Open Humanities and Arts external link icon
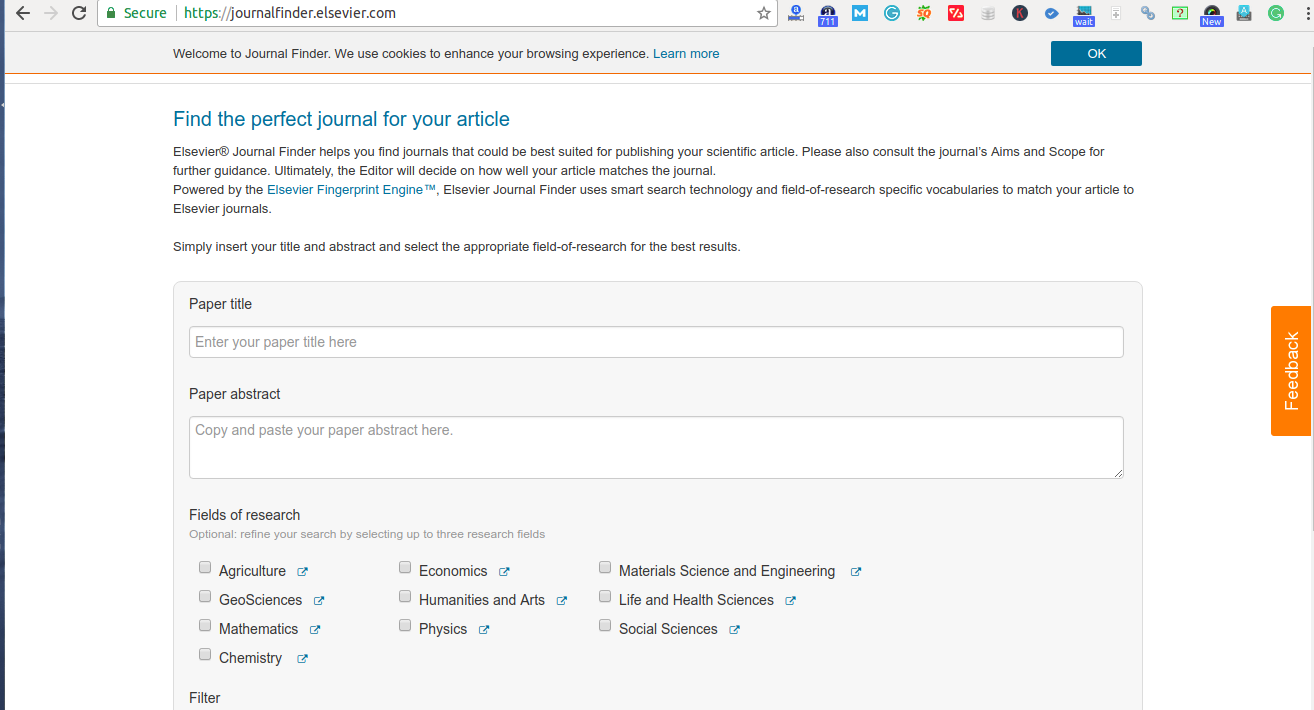The image size is (1314, 710). (562, 601)
